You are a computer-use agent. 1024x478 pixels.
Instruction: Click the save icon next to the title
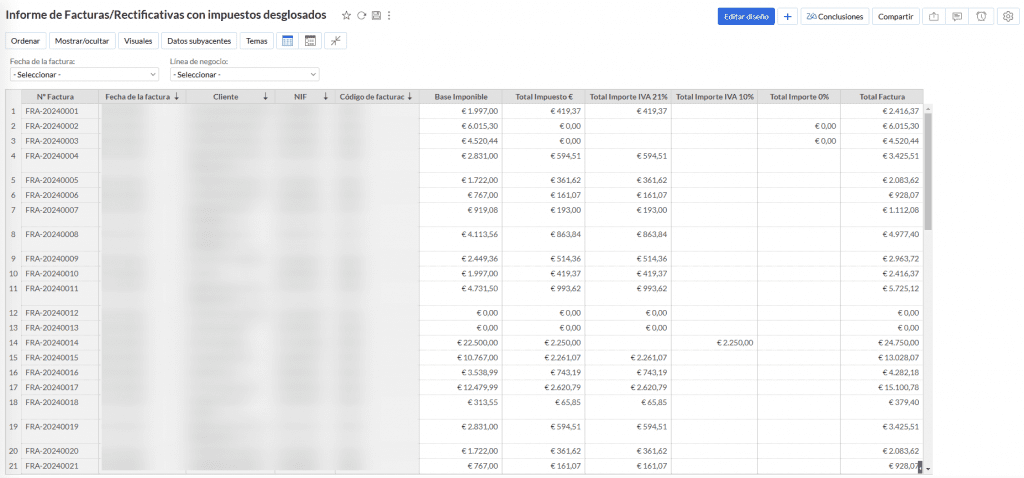pyautogui.click(x=375, y=16)
